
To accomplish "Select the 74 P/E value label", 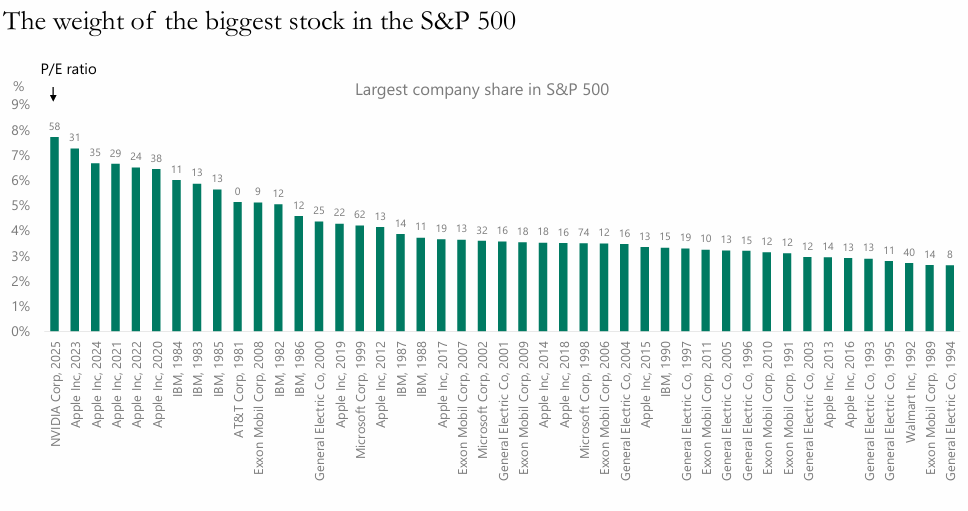I will (x=584, y=233).
